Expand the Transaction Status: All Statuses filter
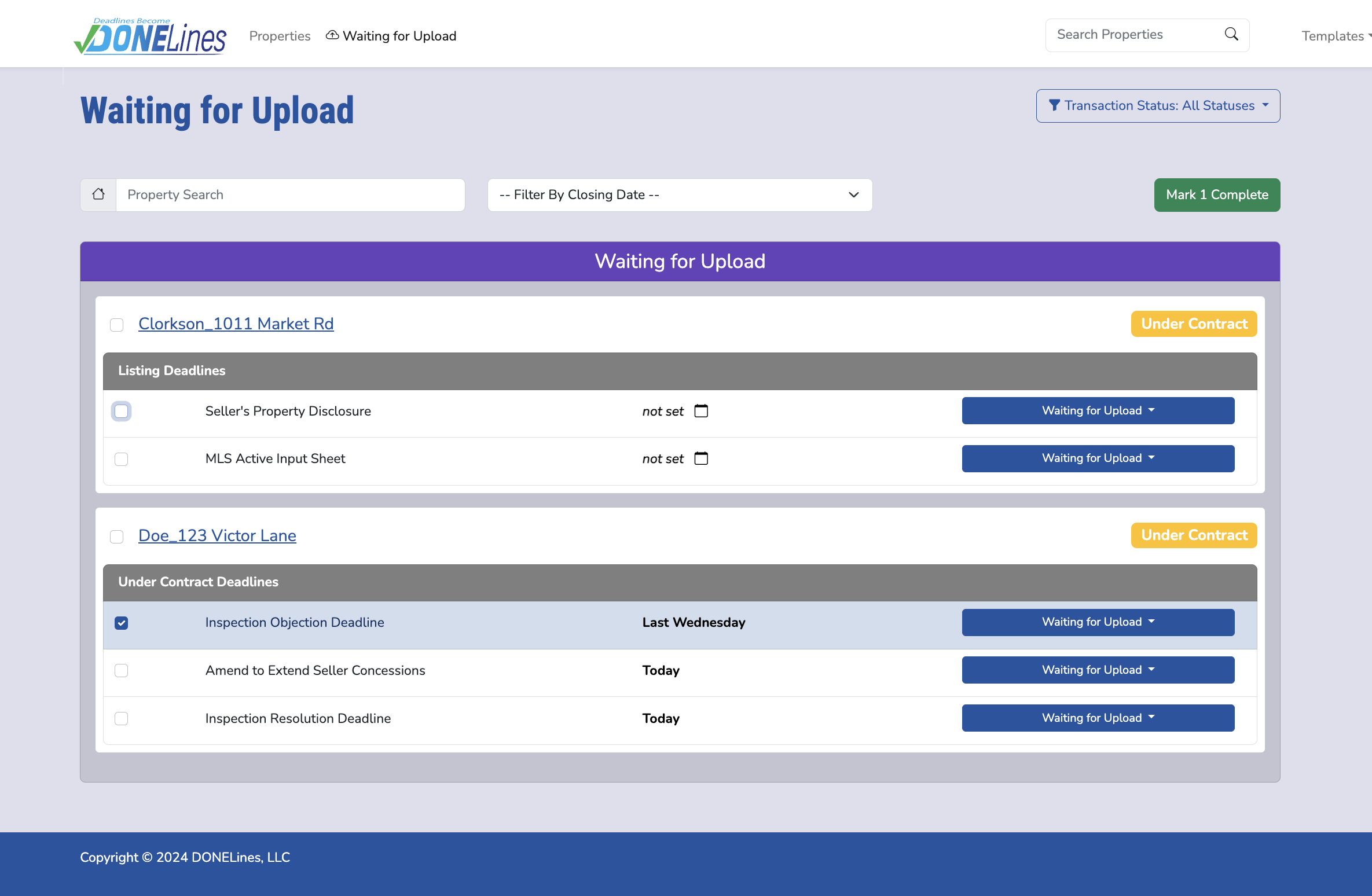 1158,105
